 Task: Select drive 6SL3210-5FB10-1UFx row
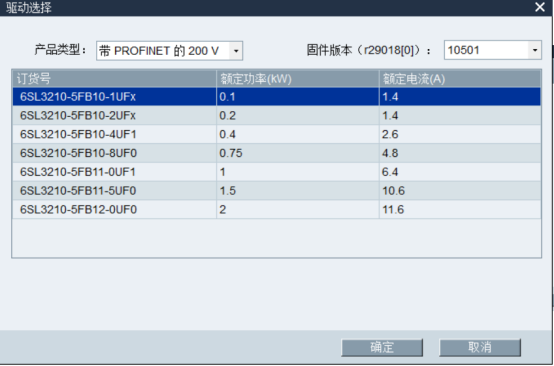[277, 97]
